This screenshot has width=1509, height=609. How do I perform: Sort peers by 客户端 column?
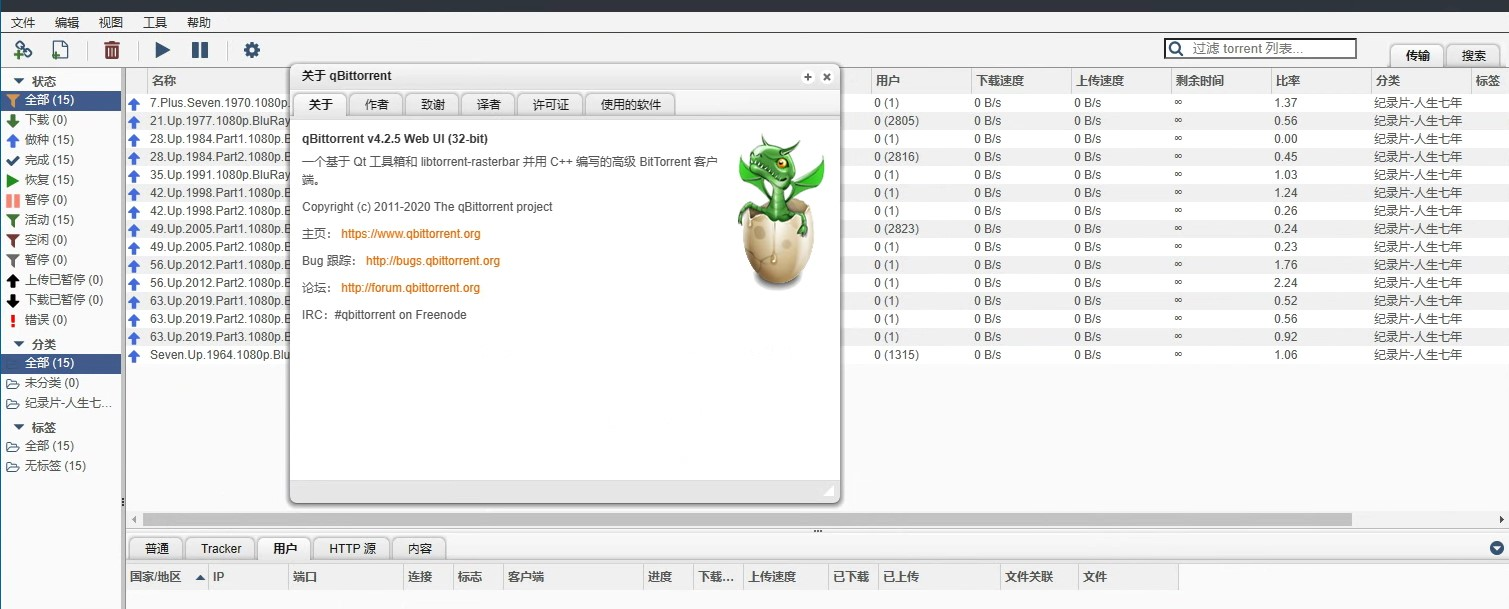[x=573, y=577]
